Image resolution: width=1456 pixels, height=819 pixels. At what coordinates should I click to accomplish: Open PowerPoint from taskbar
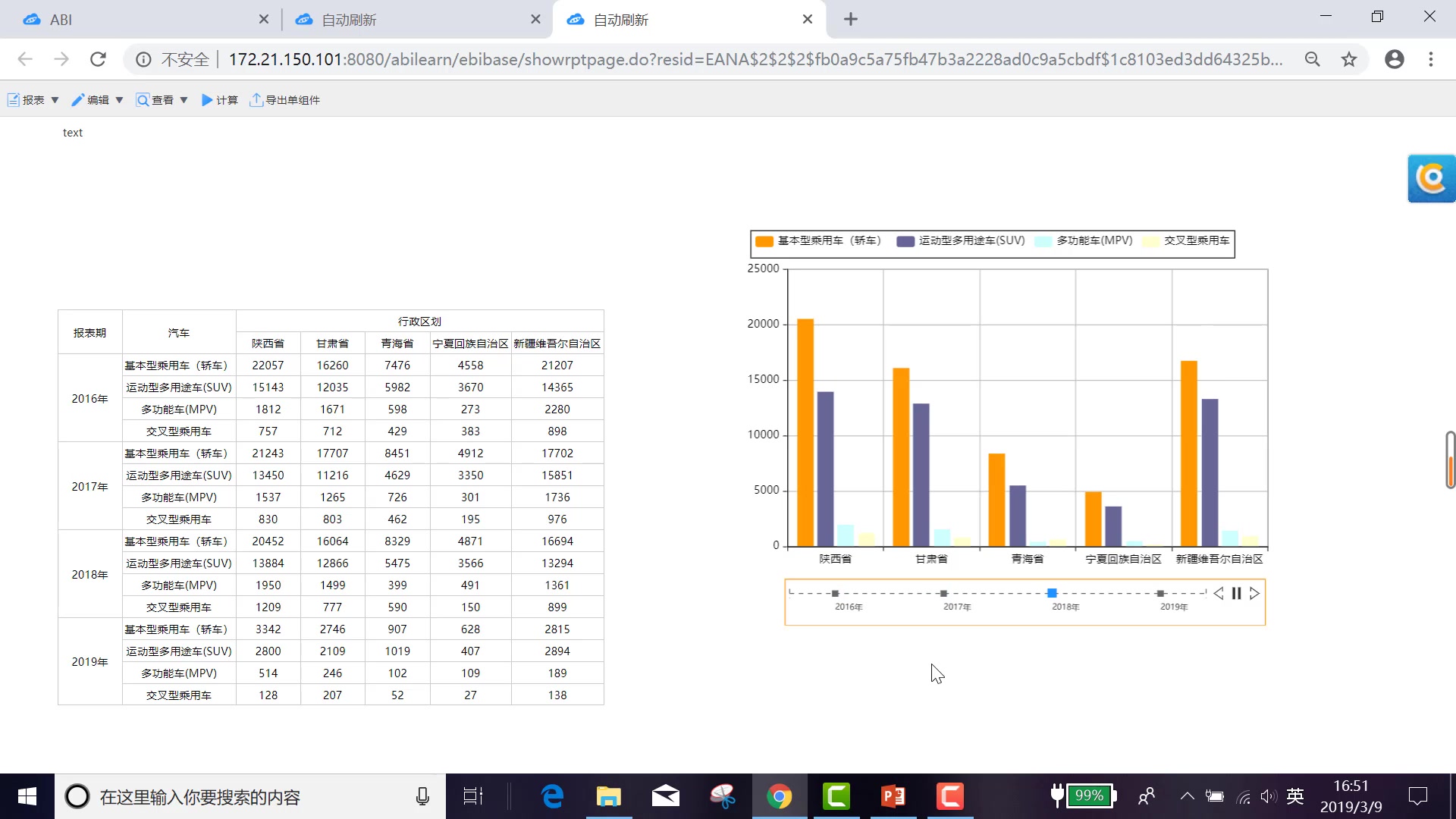click(893, 796)
